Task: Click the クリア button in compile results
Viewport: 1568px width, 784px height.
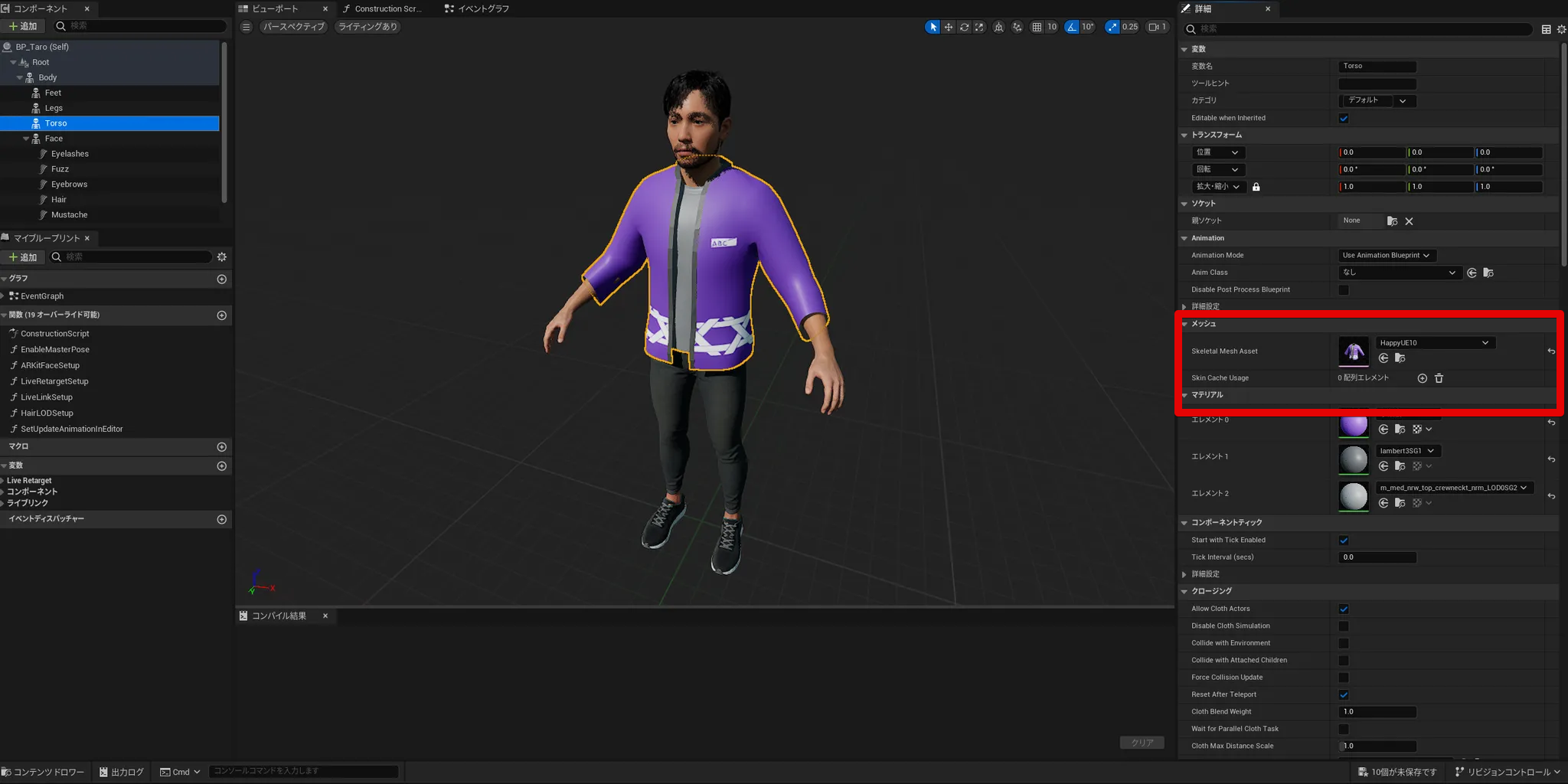Action: 1142,743
